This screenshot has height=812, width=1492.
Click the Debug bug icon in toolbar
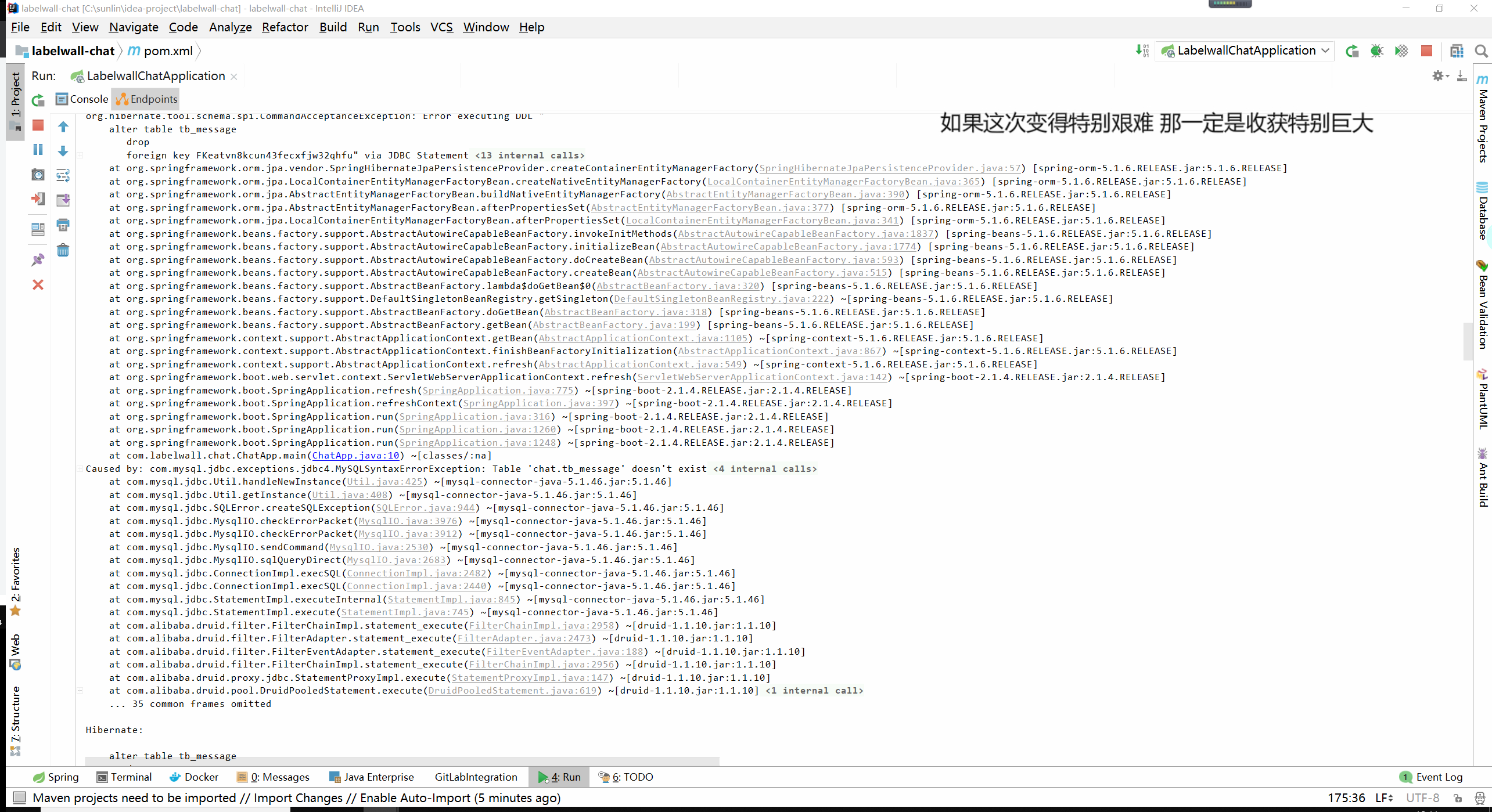[1376, 51]
